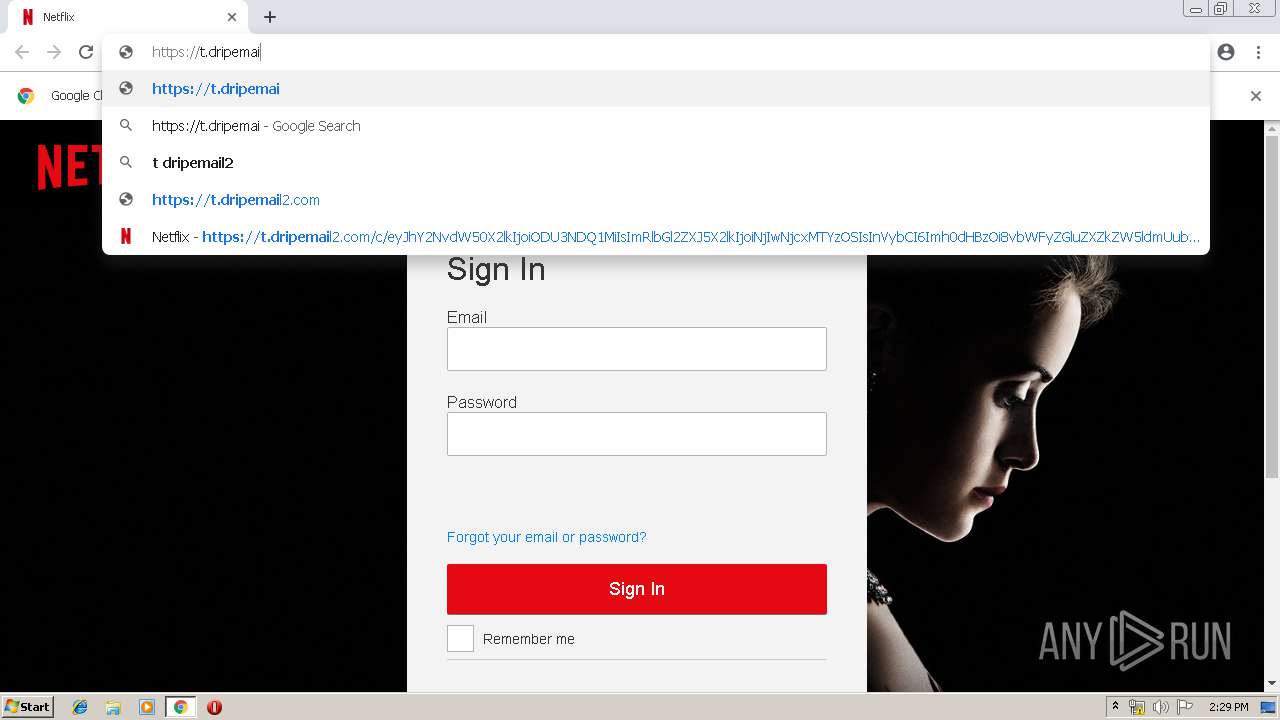This screenshot has height=720, width=1280.
Task: Open Windows Media Player from taskbar
Action: 147,707
